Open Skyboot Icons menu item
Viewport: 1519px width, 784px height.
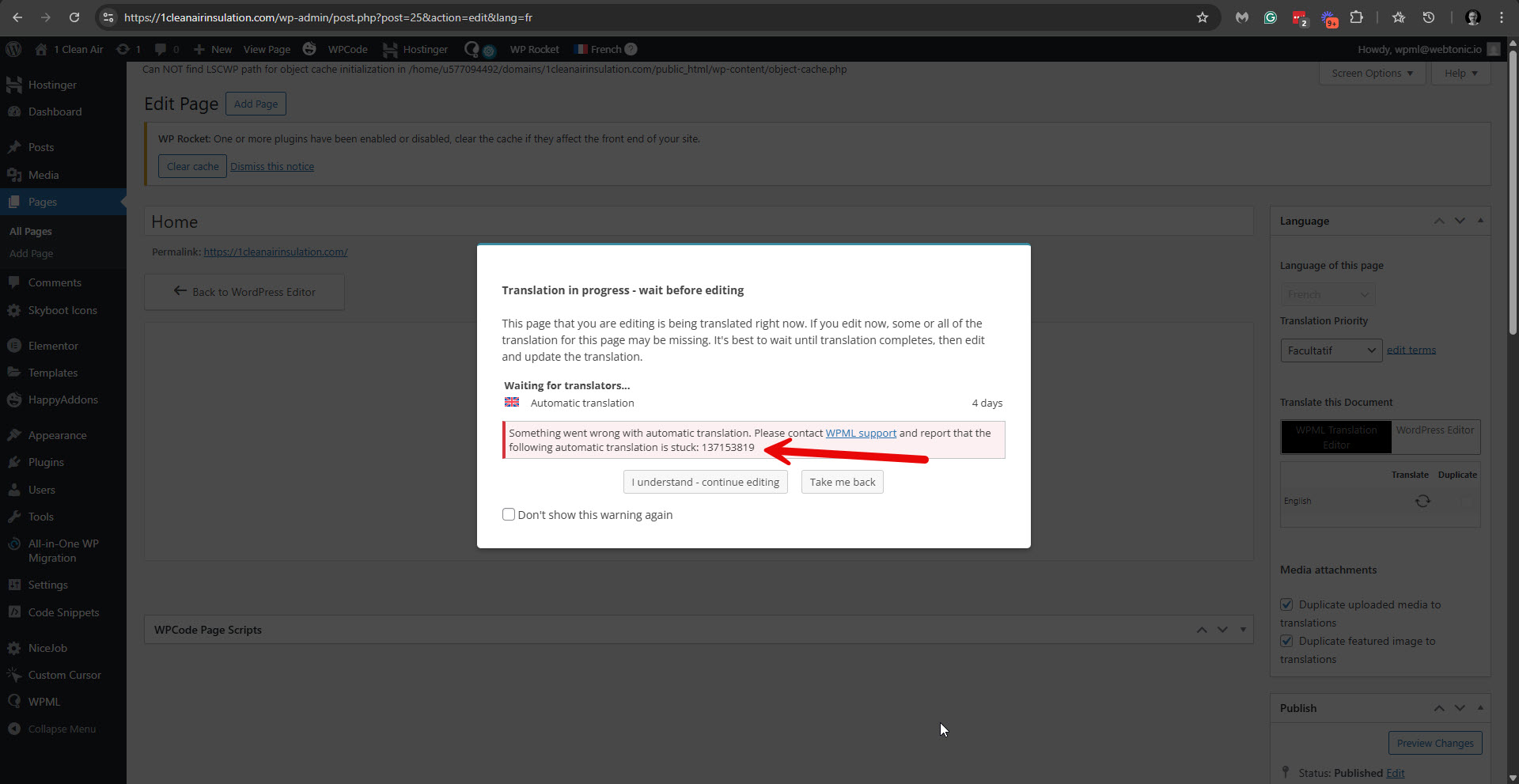coord(63,310)
